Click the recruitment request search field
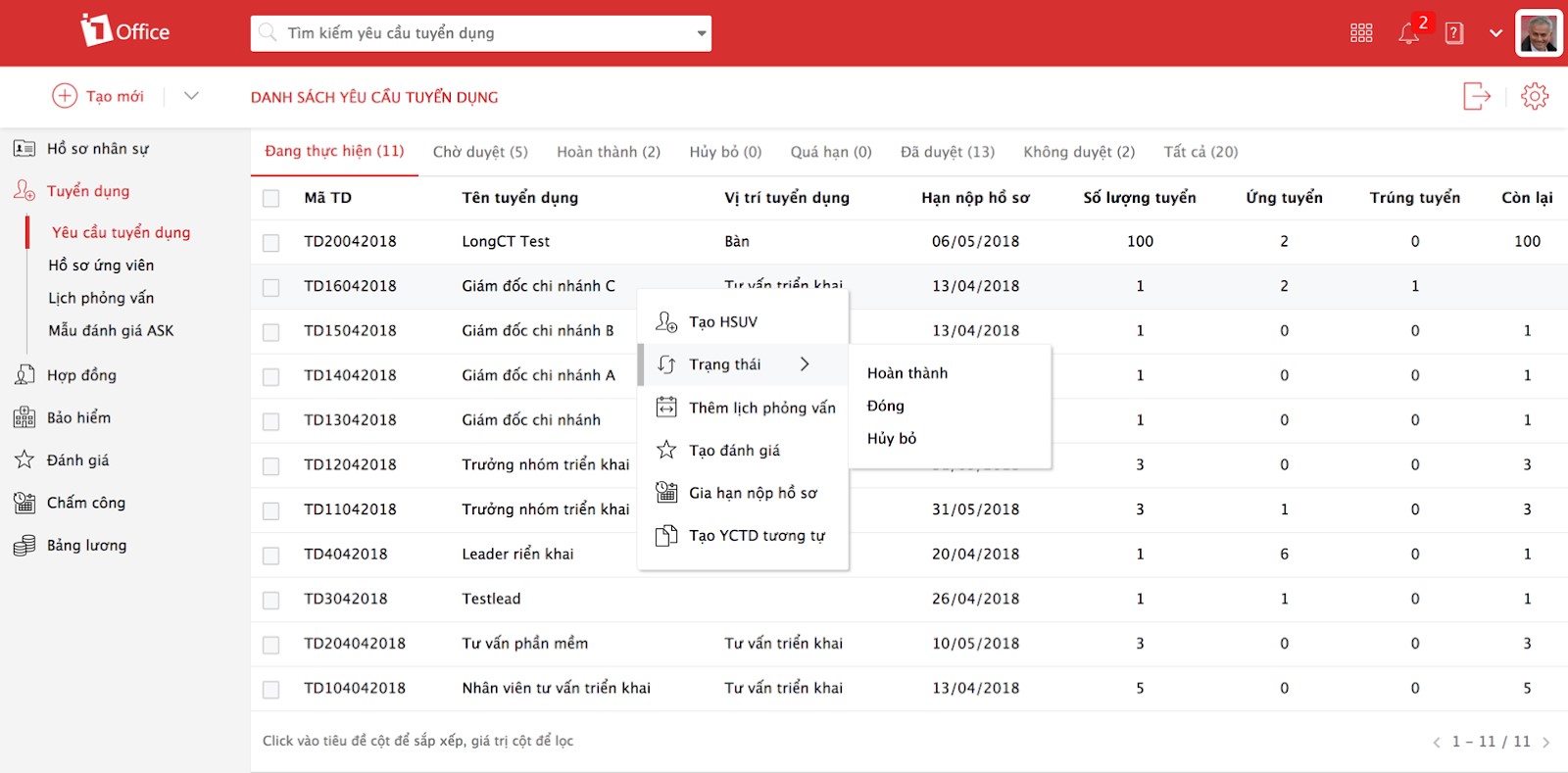Viewport: 1568px width, 773px height. point(480,33)
